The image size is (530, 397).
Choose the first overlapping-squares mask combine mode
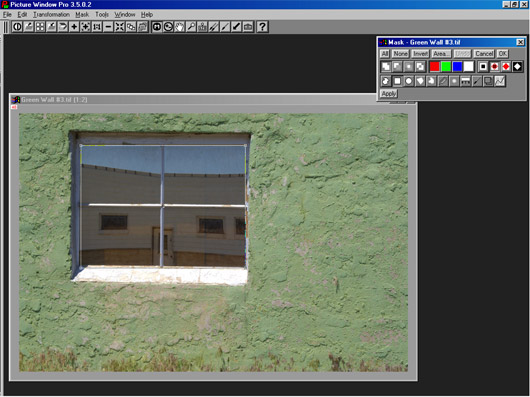tap(386, 67)
